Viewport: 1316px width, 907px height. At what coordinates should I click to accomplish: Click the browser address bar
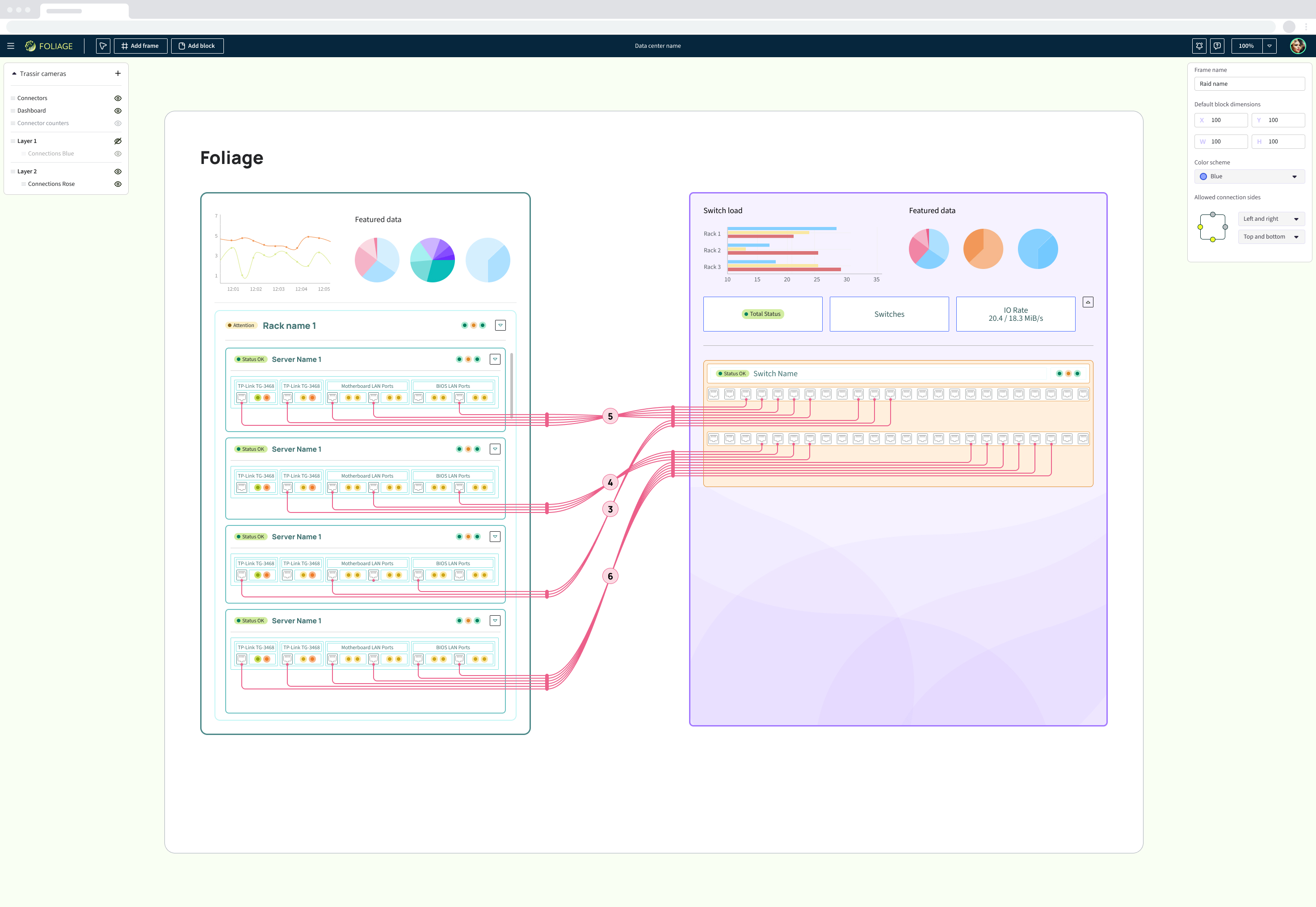point(641,27)
